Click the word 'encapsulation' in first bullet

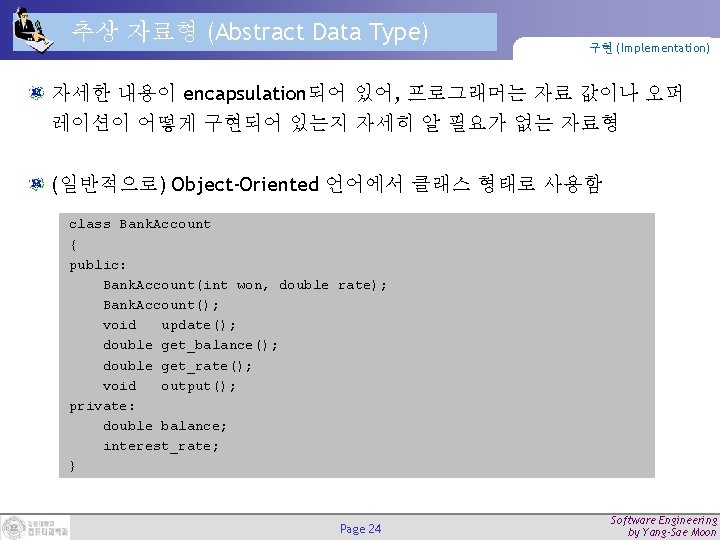tap(244, 94)
